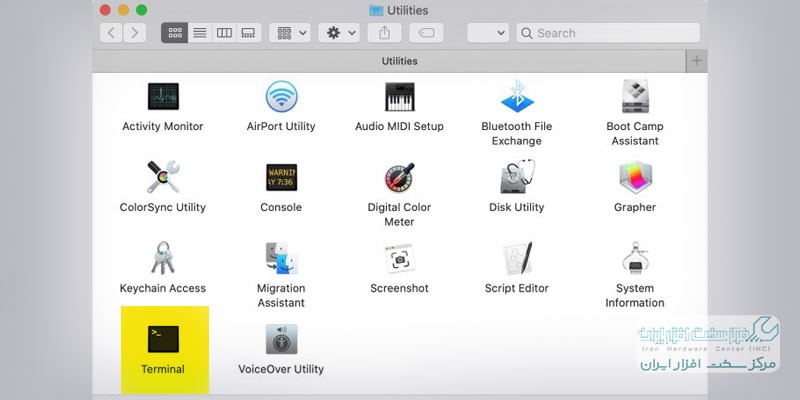
Task: Click the "Audio MIDI Setup" label
Action: click(399, 127)
